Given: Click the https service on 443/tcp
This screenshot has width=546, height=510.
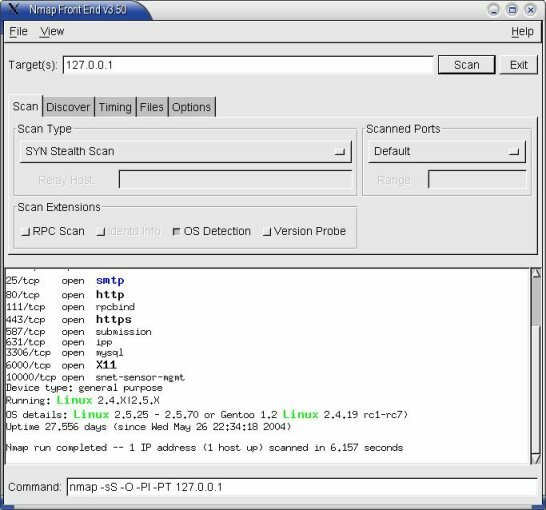Looking at the screenshot, I should [114, 320].
